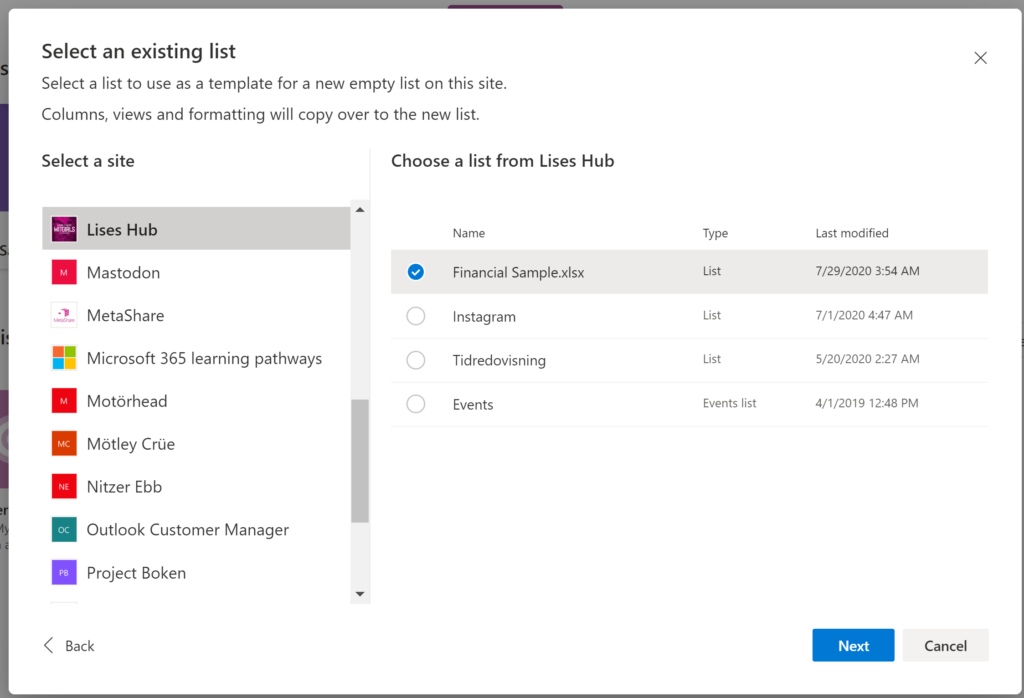The height and width of the screenshot is (698, 1024).
Task: Click the Project Boken PB icon
Action: coord(64,573)
